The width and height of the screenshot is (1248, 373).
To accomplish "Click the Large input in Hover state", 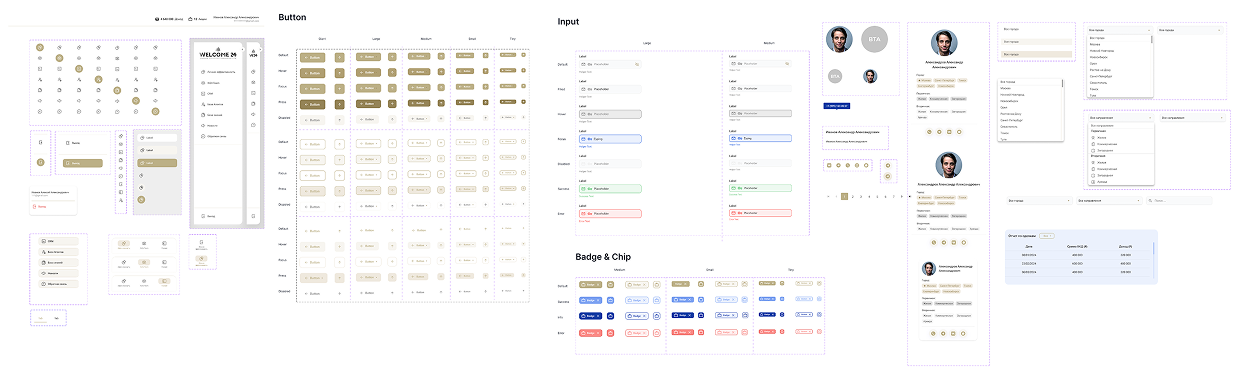I will pyautogui.click(x=609, y=114).
